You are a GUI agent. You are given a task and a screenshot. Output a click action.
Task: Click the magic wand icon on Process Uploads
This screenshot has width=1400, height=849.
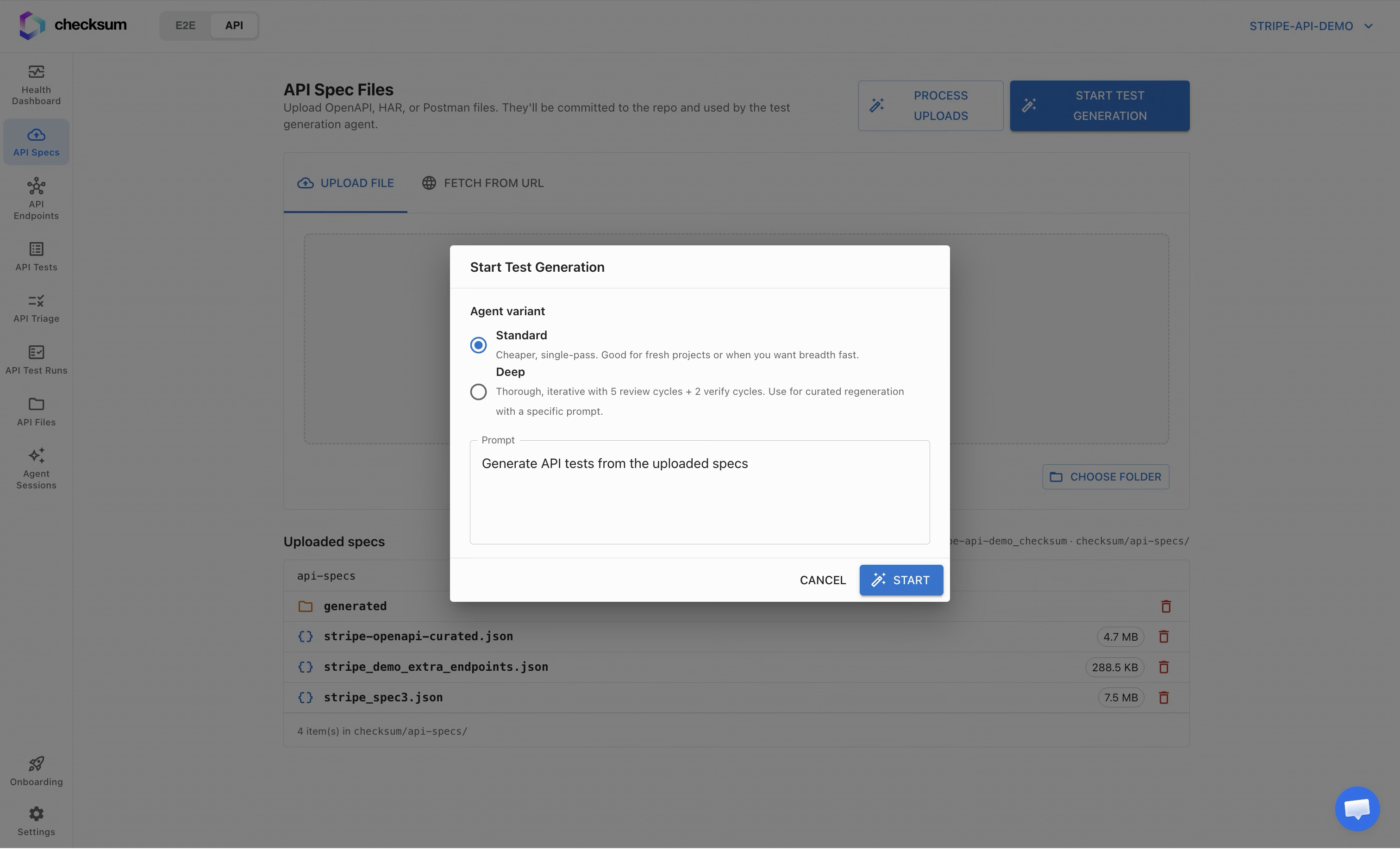(x=877, y=105)
